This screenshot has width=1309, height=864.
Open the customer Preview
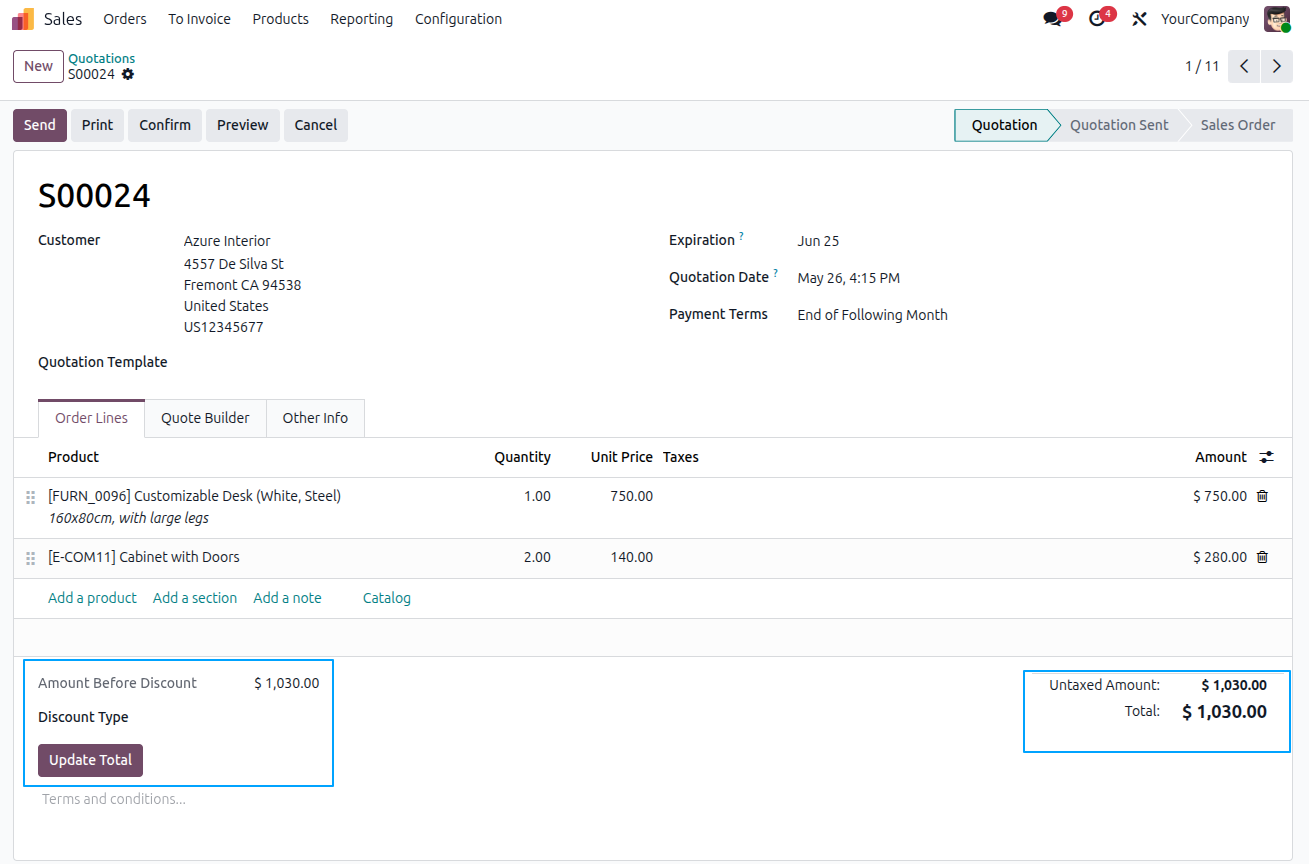243,125
